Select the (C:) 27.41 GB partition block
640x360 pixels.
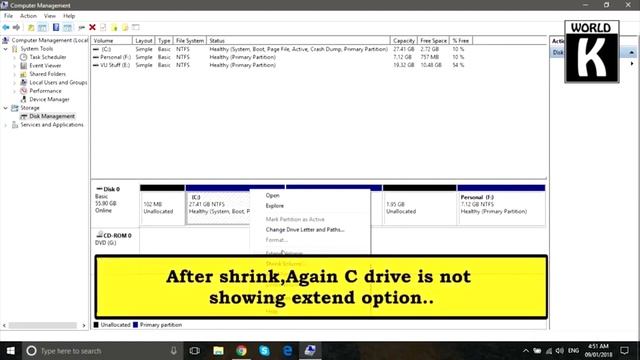(218, 205)
